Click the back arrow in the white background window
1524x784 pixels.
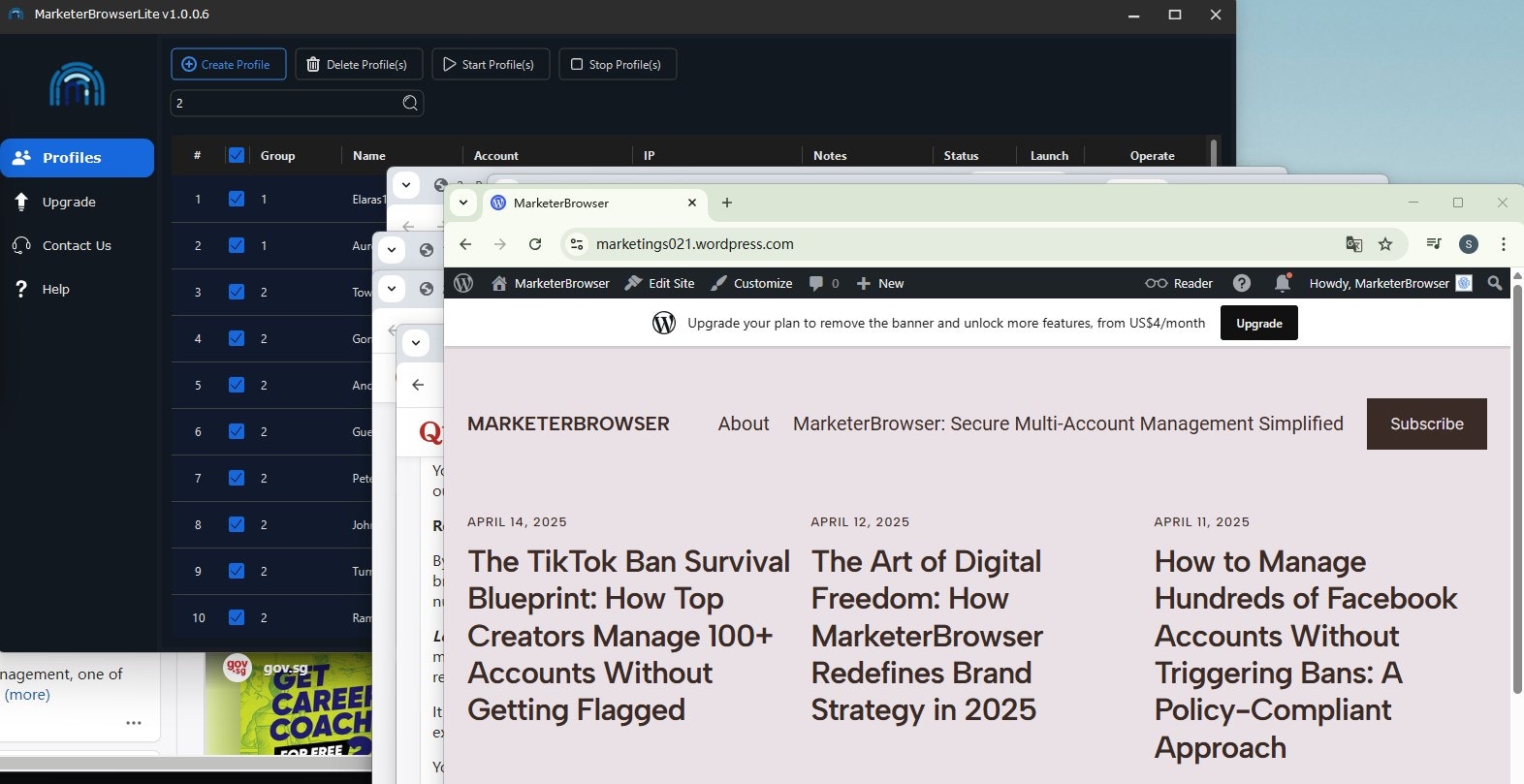click(x=418, y=385)
